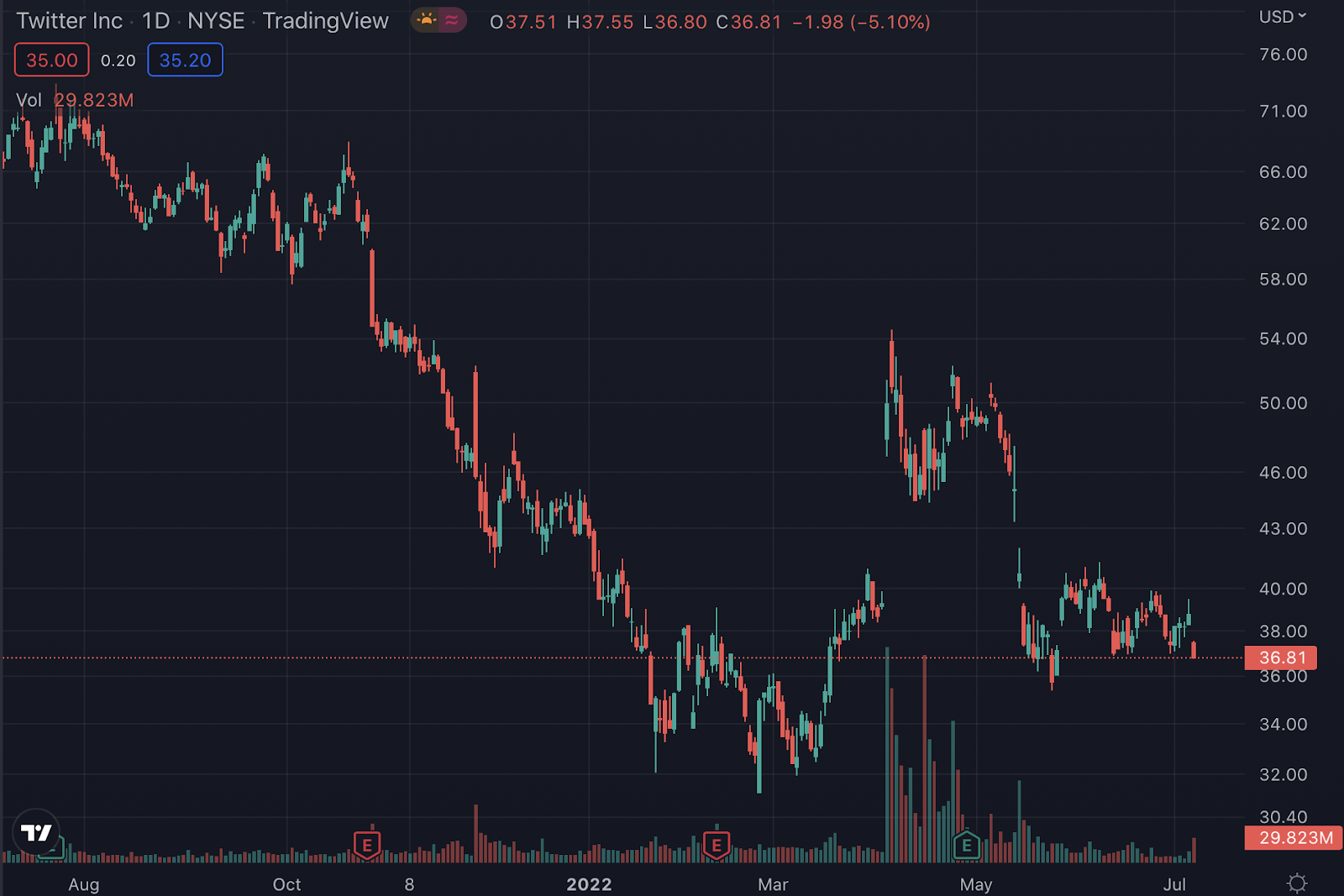The width and height of the screenshot is (1344, 896).
Task: Click the Mar label on time axis
Action: [773, 884]
